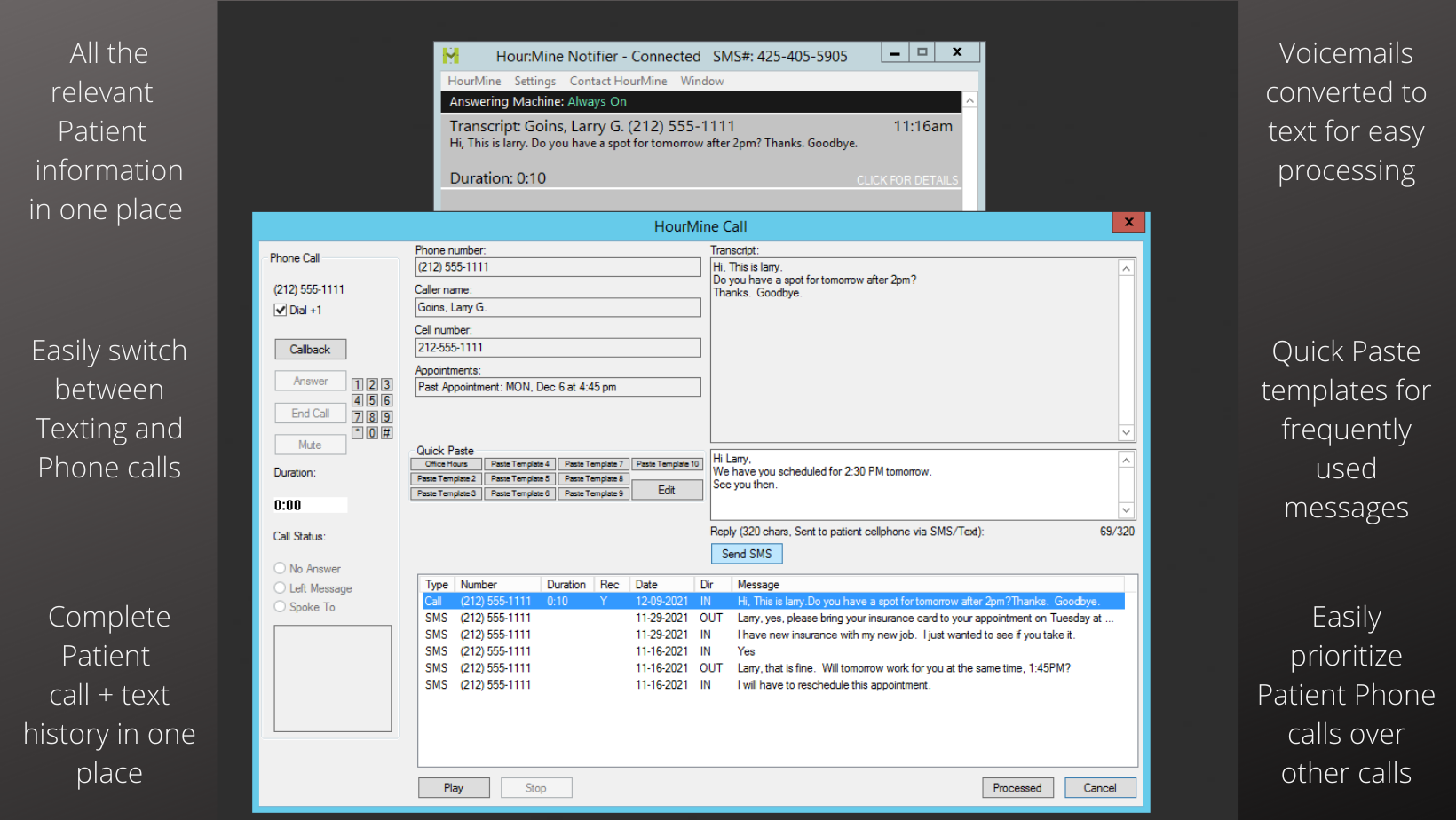
Task: Click the reply box scrollbar down arrow
Action: (1126, 510)
